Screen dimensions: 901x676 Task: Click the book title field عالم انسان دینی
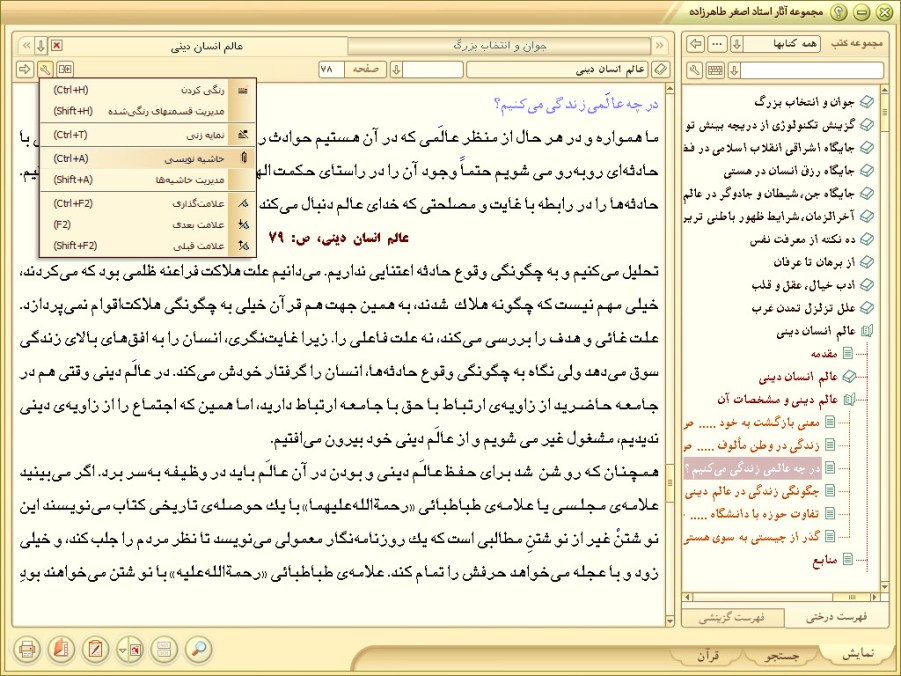click(x=557, y=70)
